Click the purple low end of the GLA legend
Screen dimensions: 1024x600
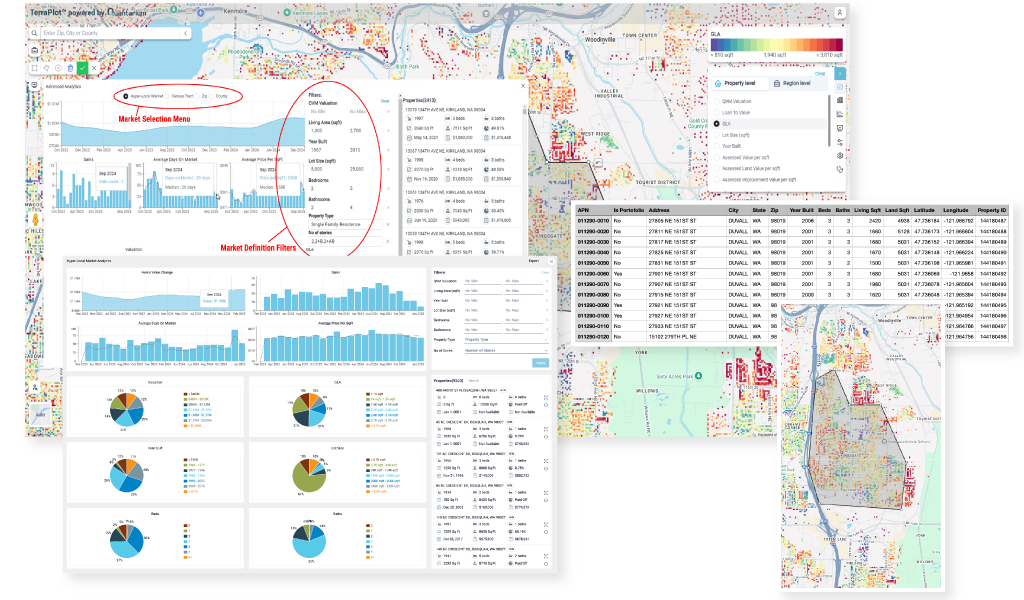(x=715, y=46)
